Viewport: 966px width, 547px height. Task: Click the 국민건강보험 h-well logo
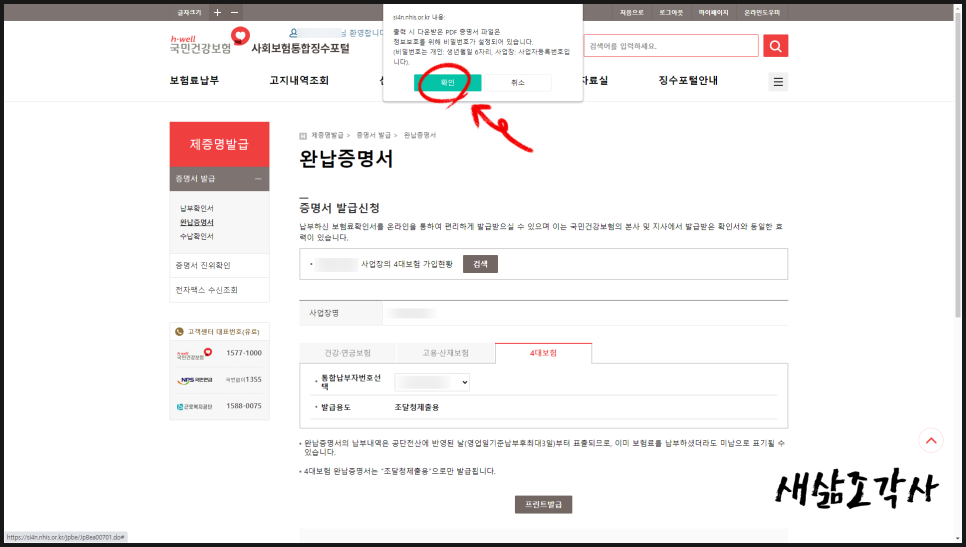point(208,42)
